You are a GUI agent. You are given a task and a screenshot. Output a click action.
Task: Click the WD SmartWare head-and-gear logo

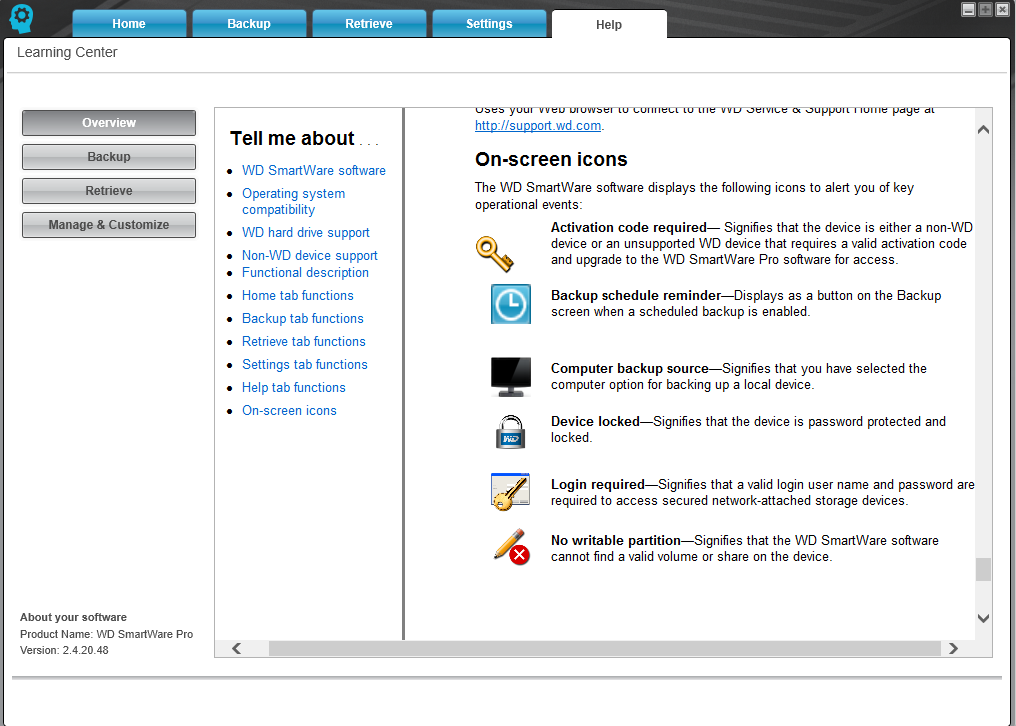(x=21, y=19)
